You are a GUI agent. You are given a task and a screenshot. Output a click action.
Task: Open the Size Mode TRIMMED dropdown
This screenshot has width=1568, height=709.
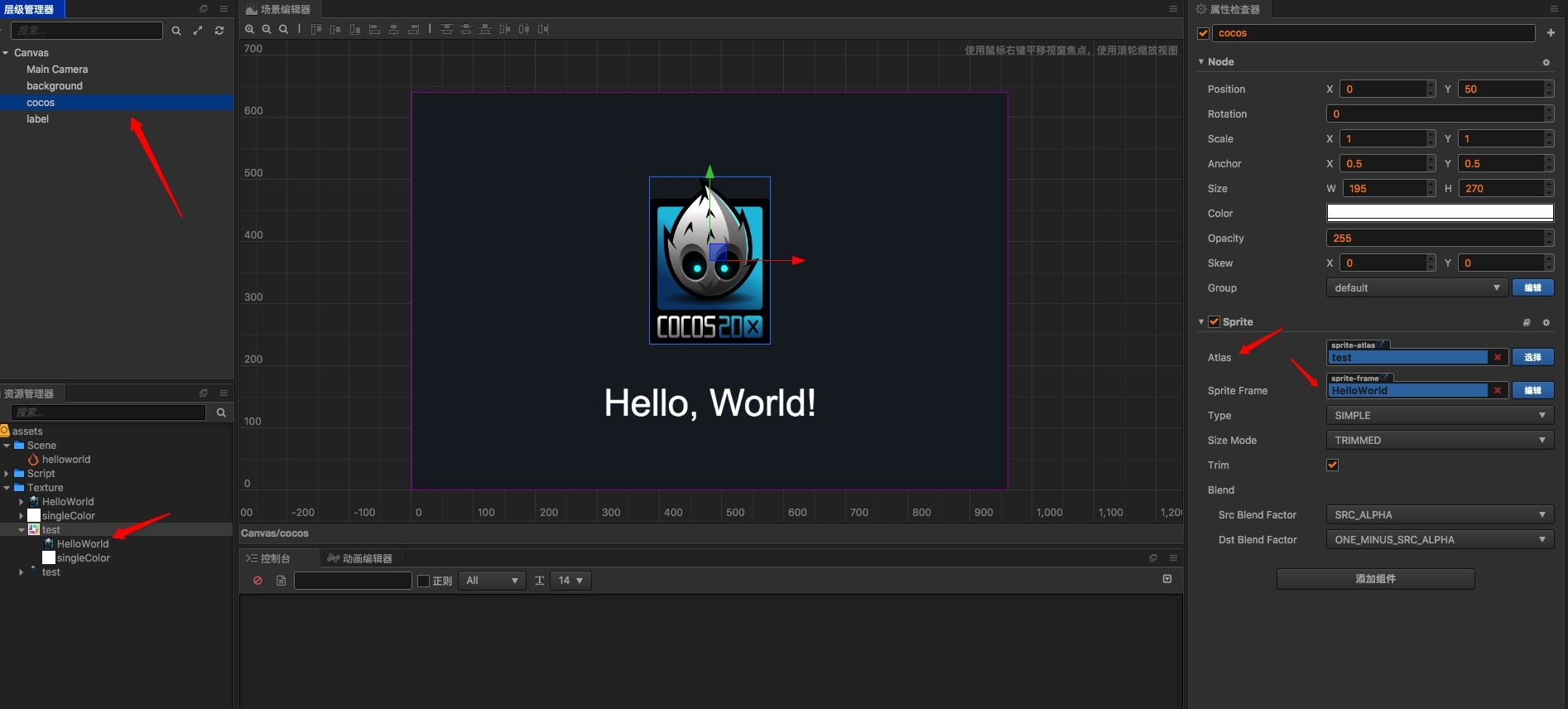pyautogui.click(x=1440, y=440)
